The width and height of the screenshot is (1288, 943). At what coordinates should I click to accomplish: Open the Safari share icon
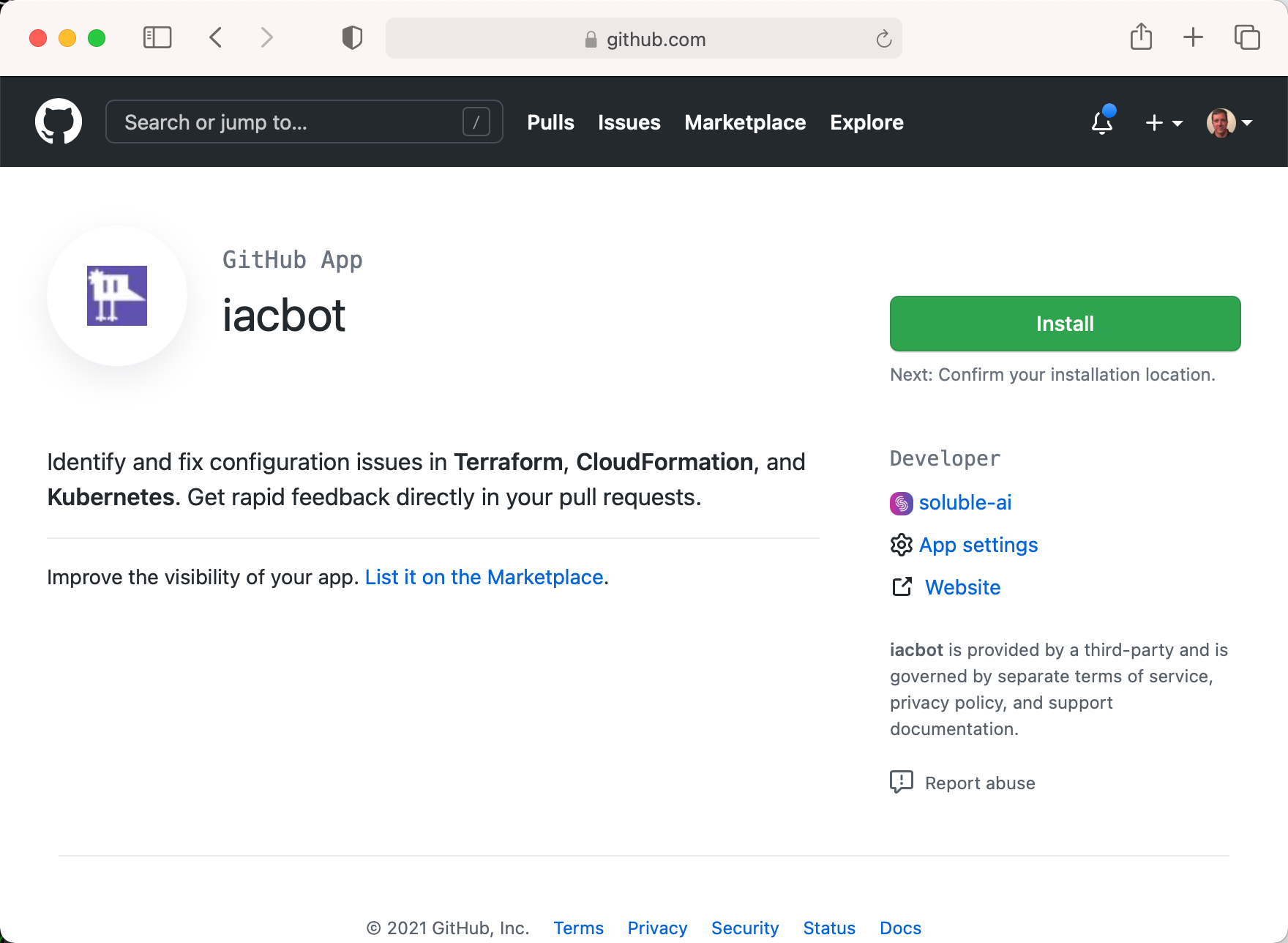pos(1141,37)
